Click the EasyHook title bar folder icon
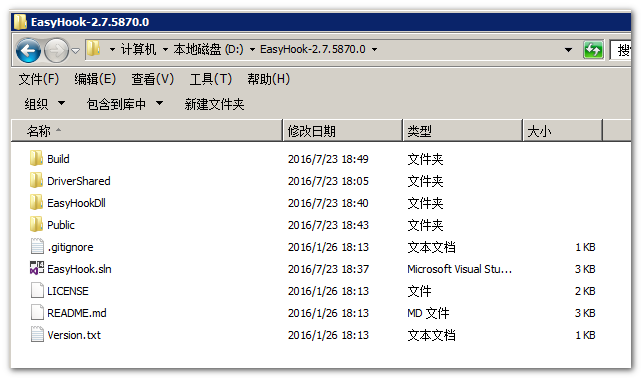Viewport: 641px width, 378px height. (20, 22)
